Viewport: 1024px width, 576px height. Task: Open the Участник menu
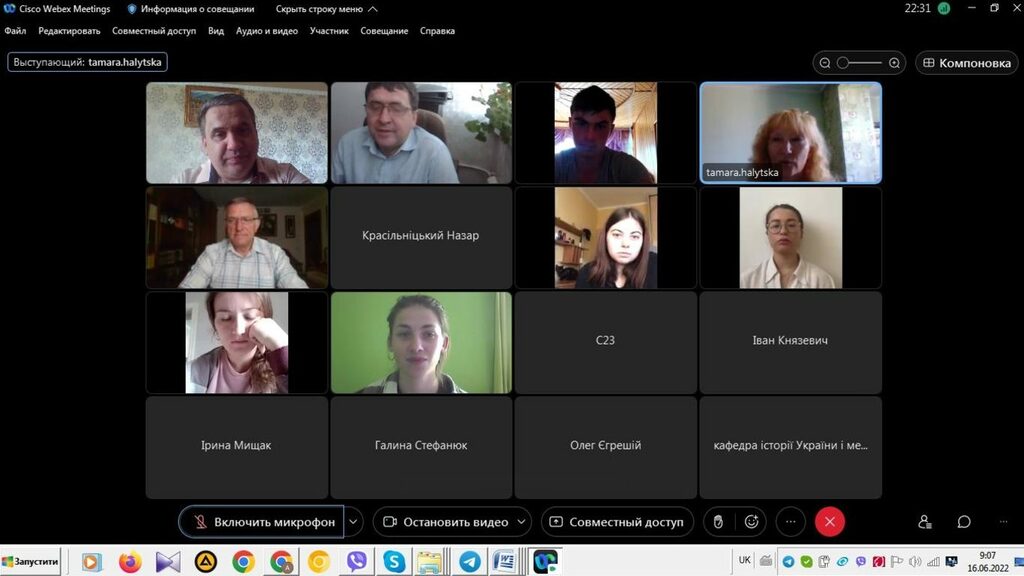pos(329,31)
